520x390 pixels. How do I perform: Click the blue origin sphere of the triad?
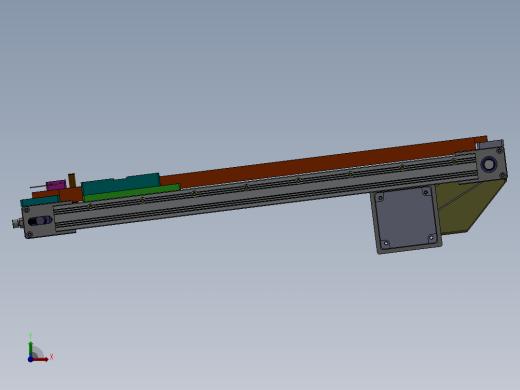pyautogui.click(x=30, y=359)
